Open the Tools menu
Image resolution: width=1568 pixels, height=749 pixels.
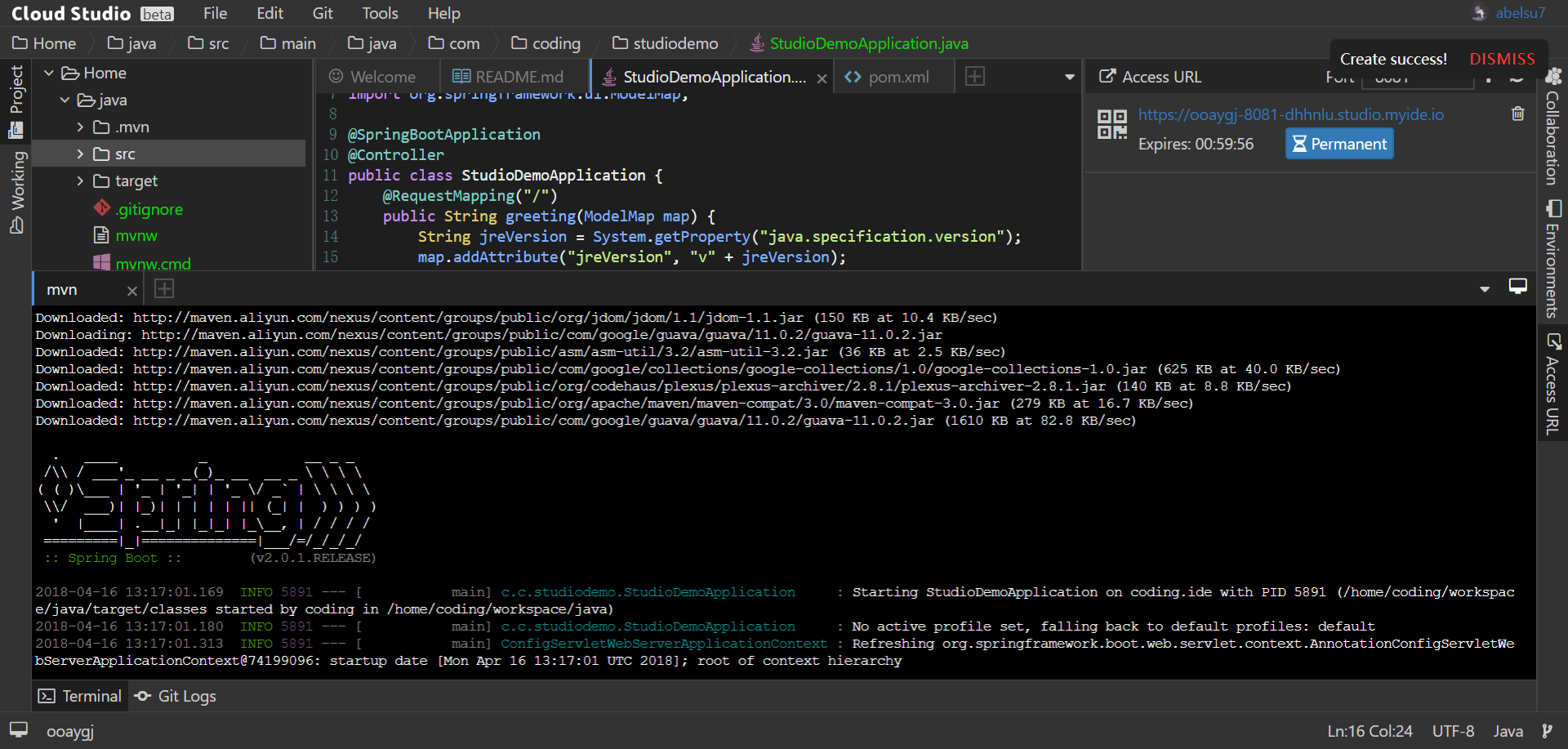tap(380, 13)
